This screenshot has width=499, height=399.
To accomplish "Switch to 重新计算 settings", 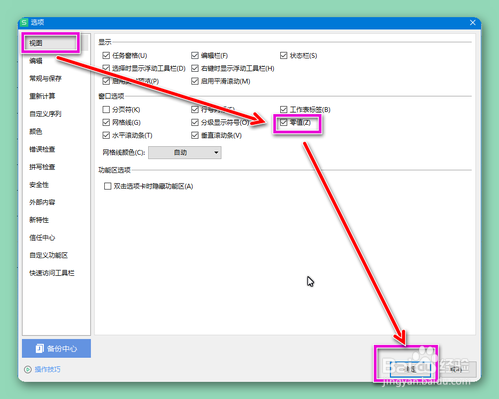I will pyautogui.click(x=42, y=96).
